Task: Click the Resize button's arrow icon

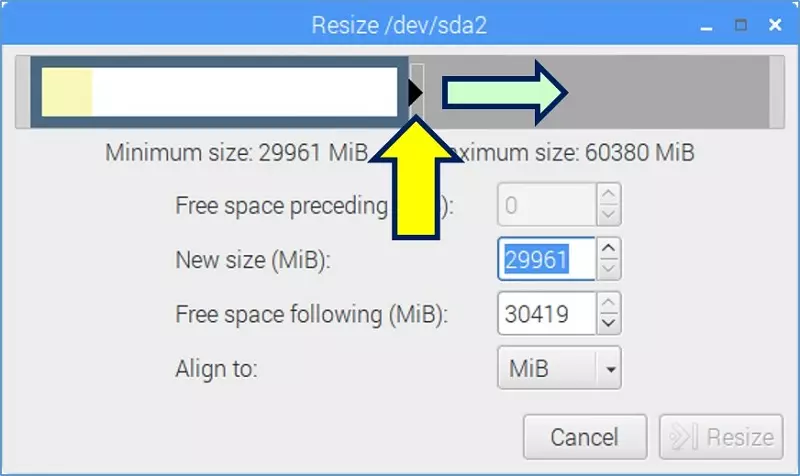Action: pos(683,437)
